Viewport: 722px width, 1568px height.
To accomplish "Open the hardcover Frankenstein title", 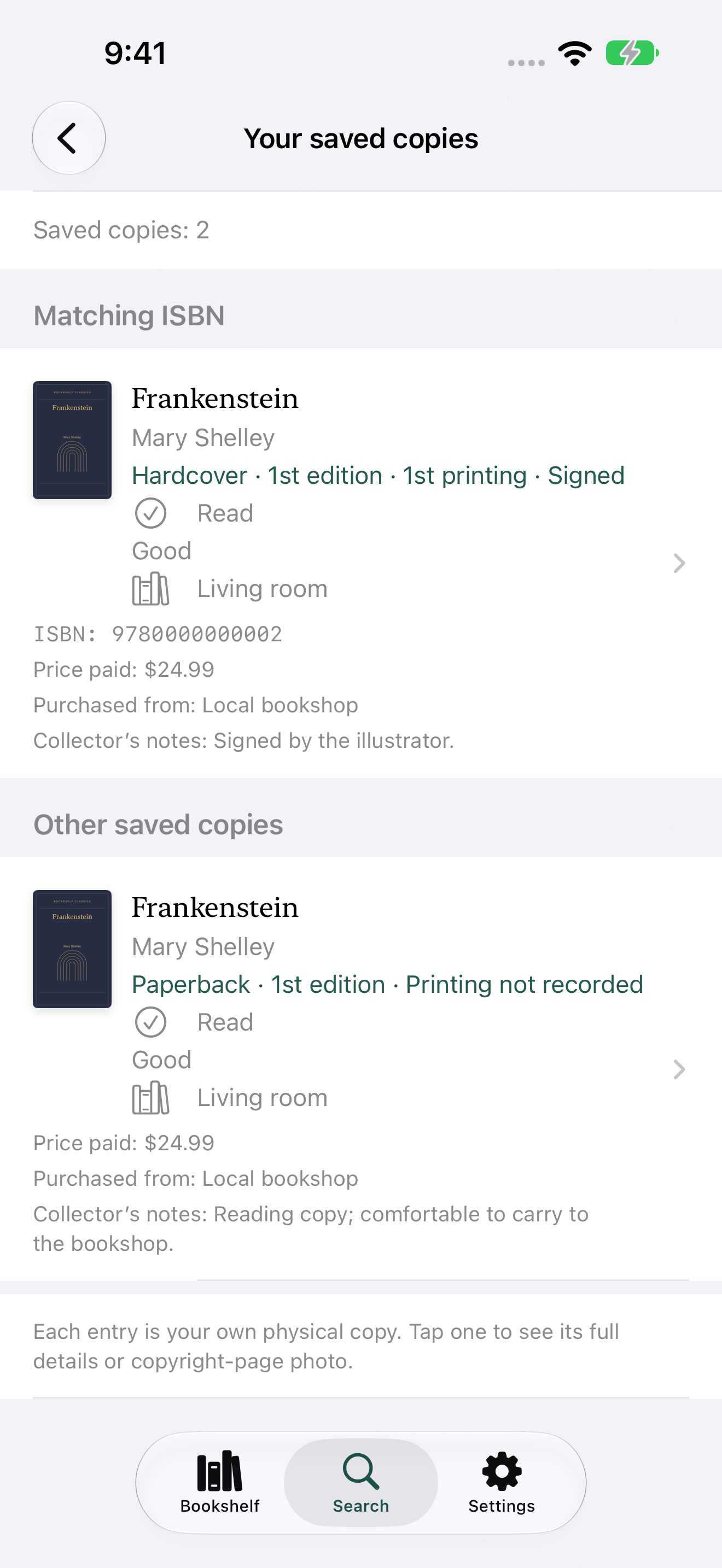I will [x=215, y=399].
